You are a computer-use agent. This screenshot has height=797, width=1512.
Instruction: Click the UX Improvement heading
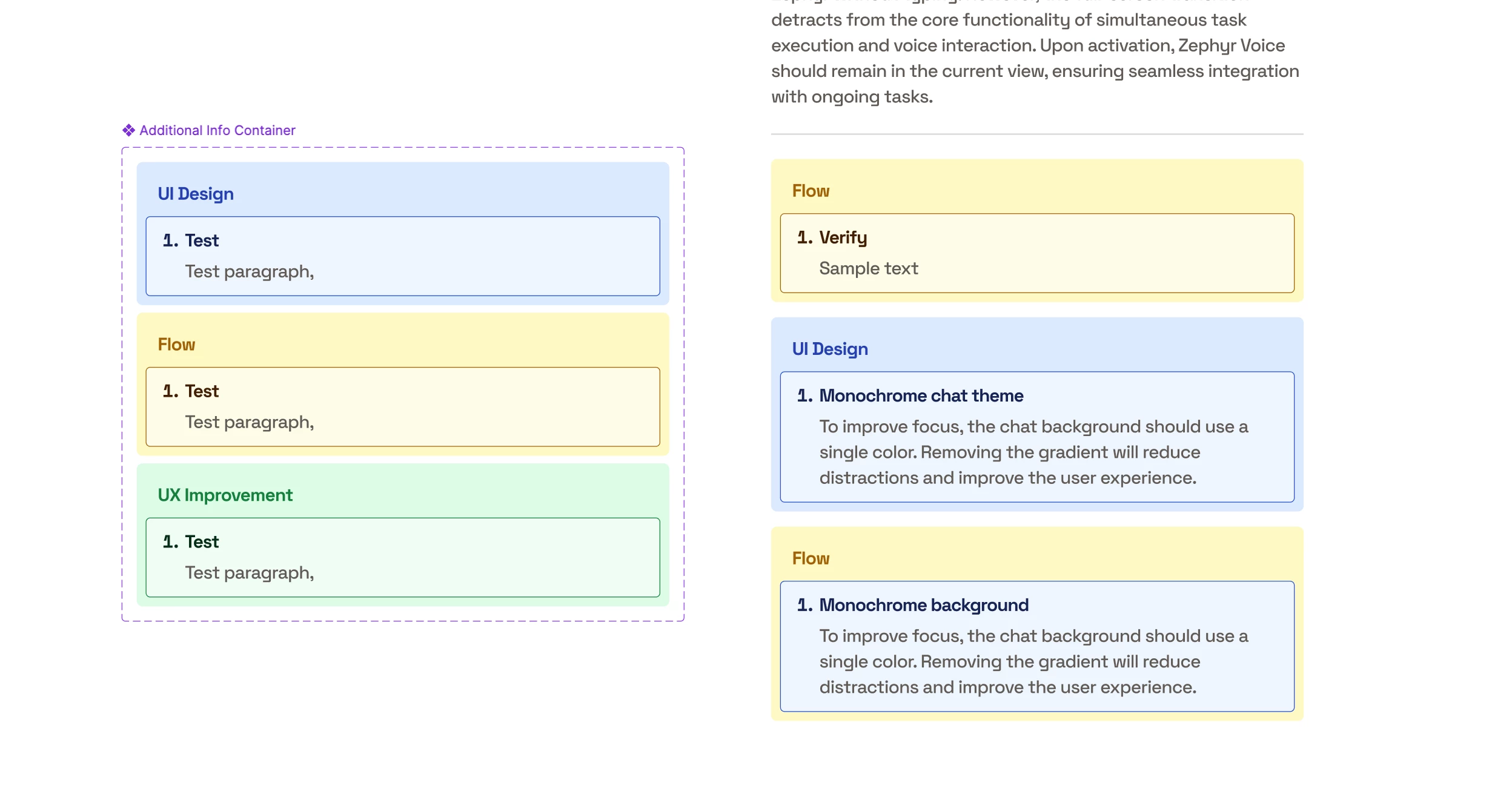pyautogui.click(x=225, y=495)
